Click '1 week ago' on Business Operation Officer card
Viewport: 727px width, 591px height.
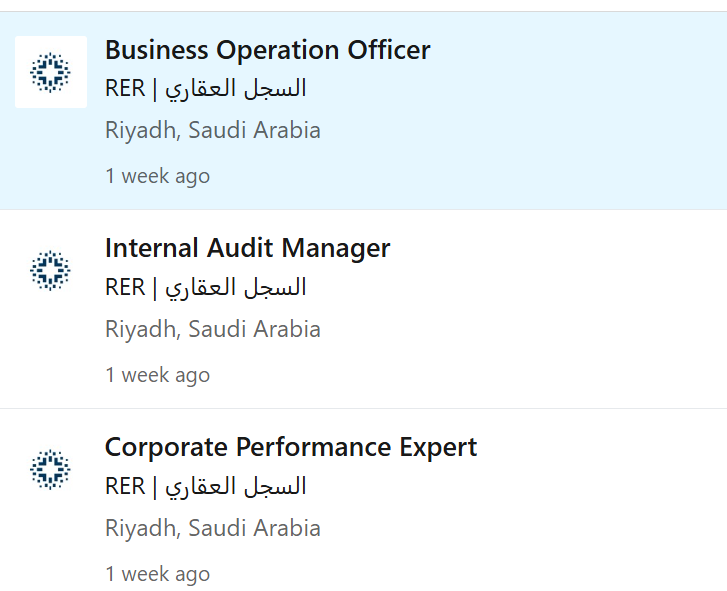(158, 176)
